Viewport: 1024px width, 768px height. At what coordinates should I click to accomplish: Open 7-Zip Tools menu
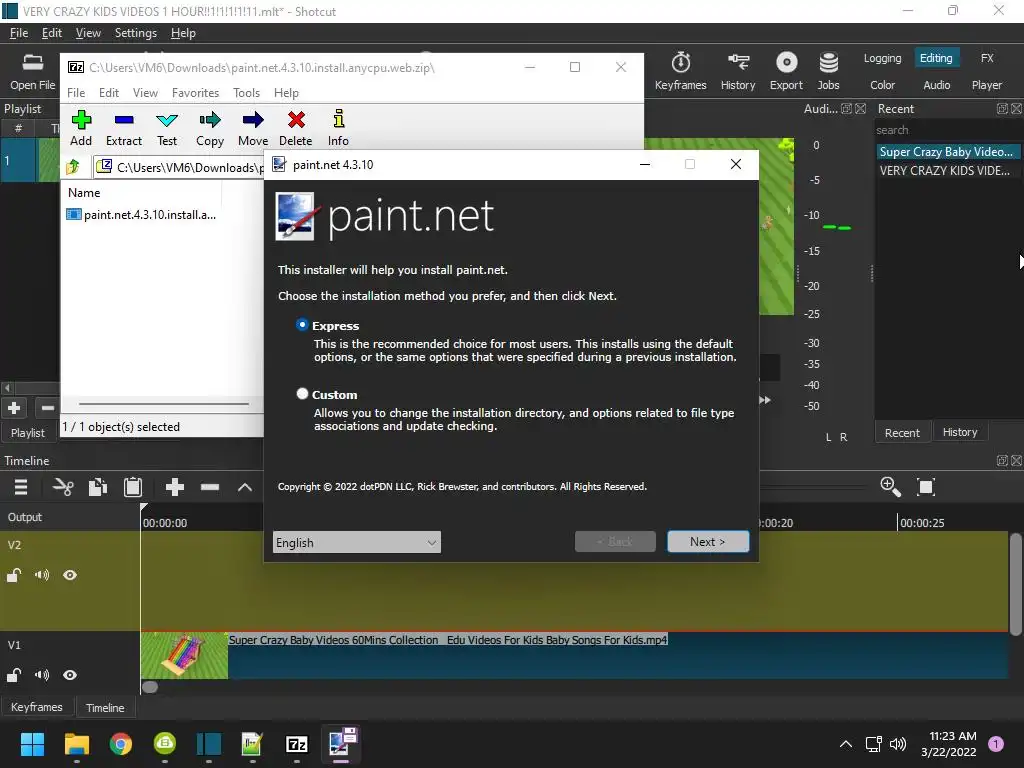(246, 93)
